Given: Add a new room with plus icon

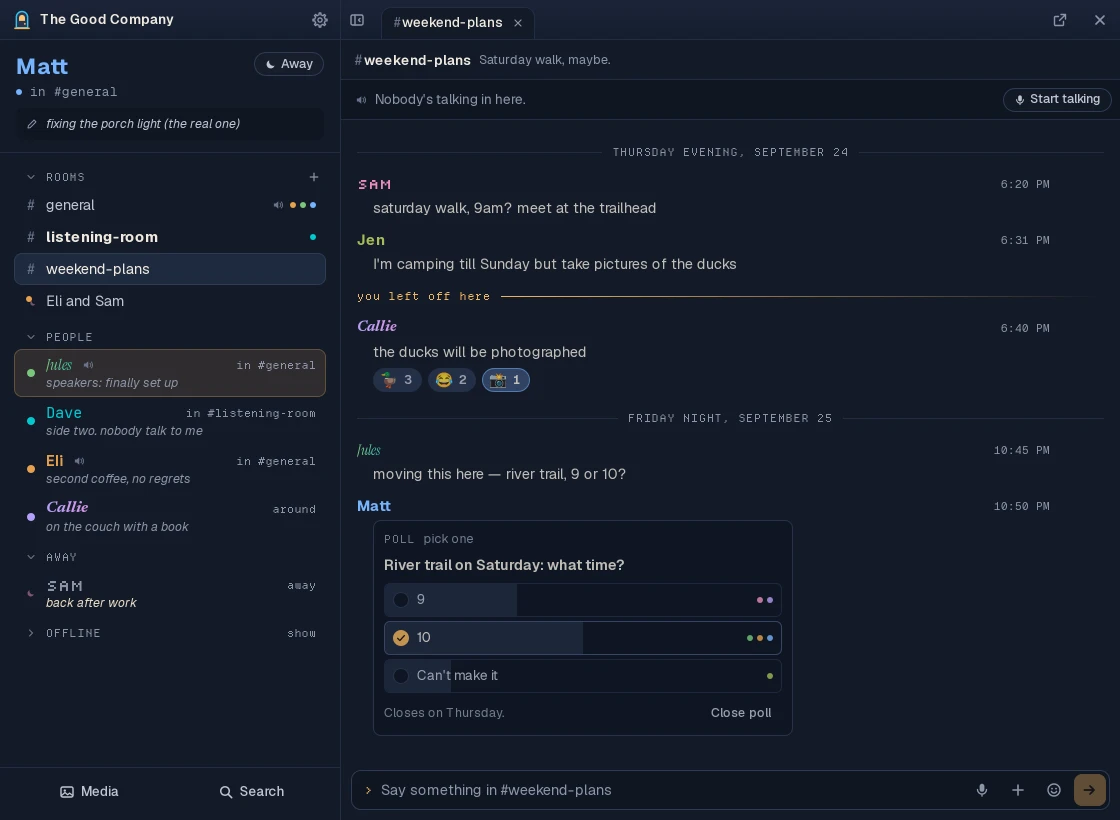Looking at the screenshot, I should (x=314, y=177).
